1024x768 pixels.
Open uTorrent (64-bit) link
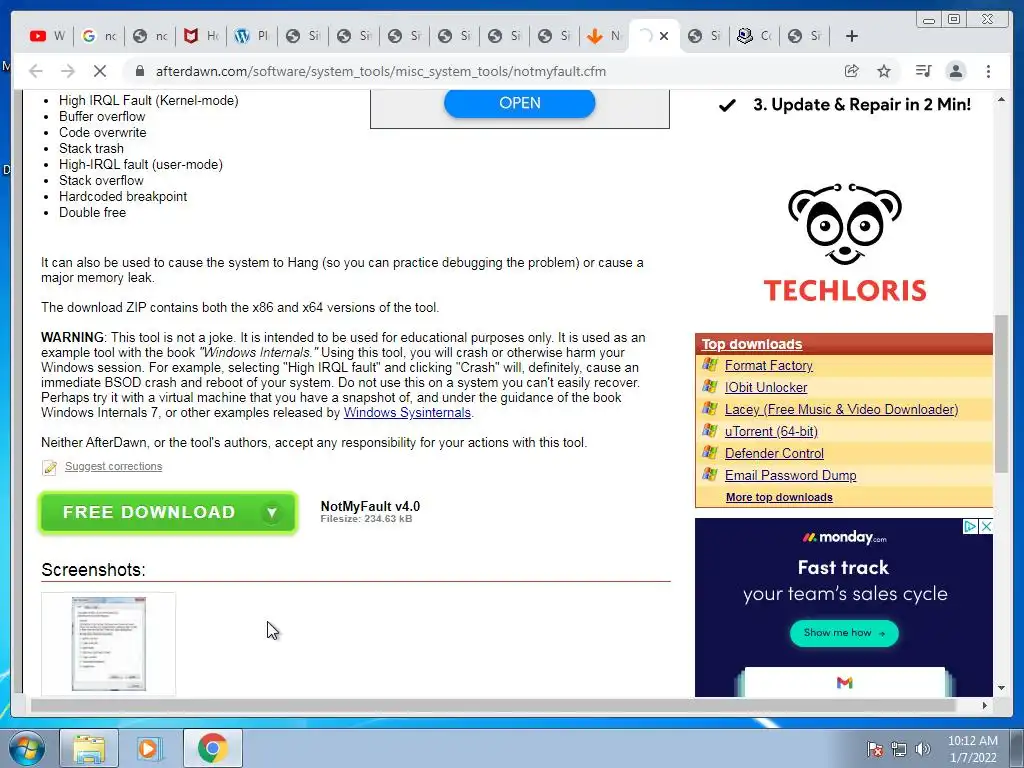pyautogui.click(x=771, y=431)
